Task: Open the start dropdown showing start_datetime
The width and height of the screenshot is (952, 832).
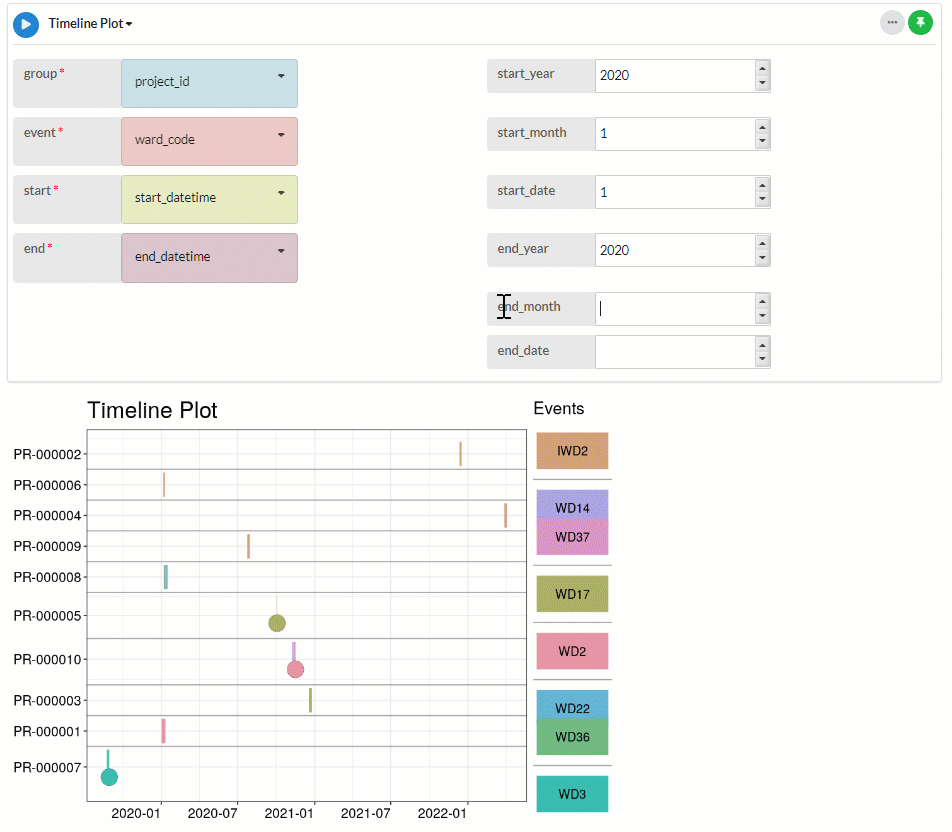Action: pyautogui.click(x=209, y=199)
